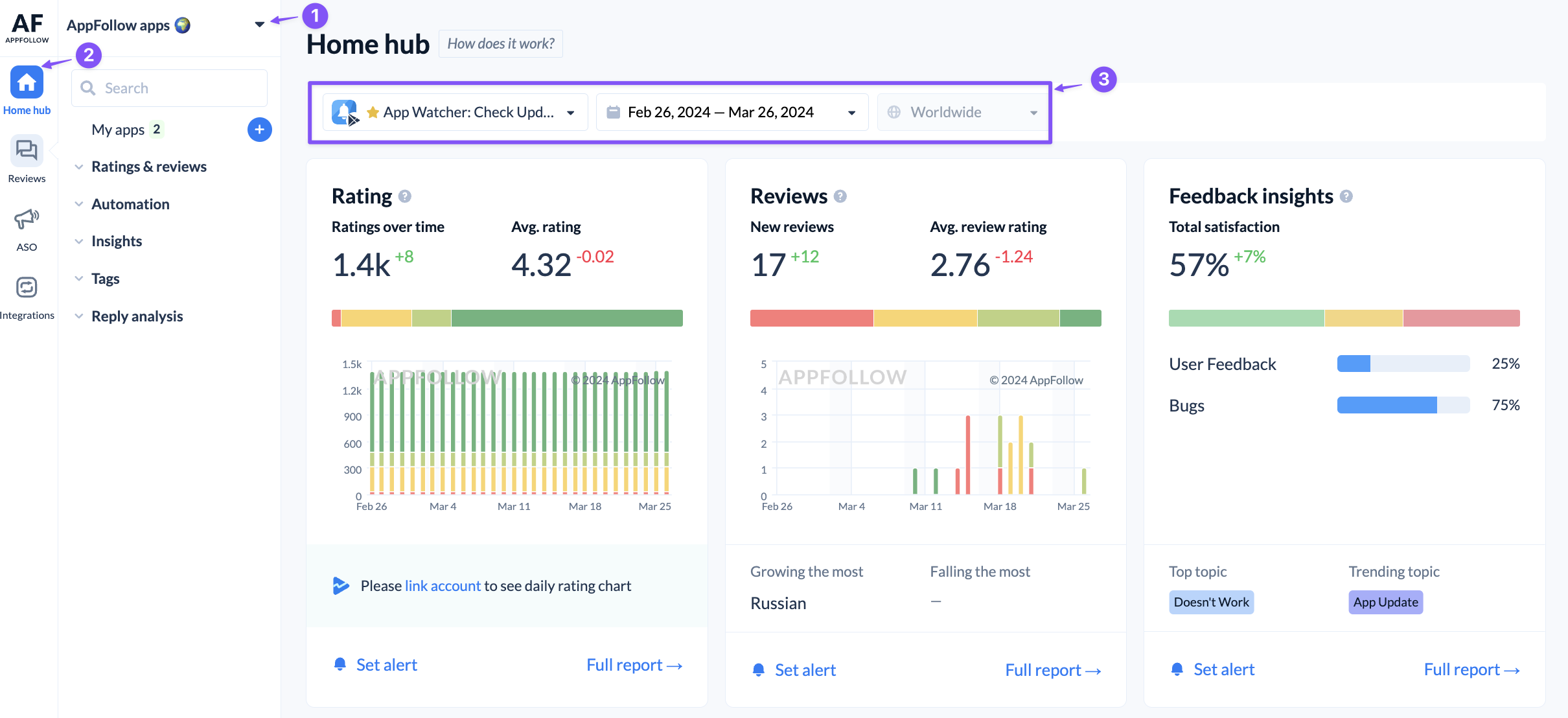
Task: Click the AppFollow logo
Action: coord(27,28)
